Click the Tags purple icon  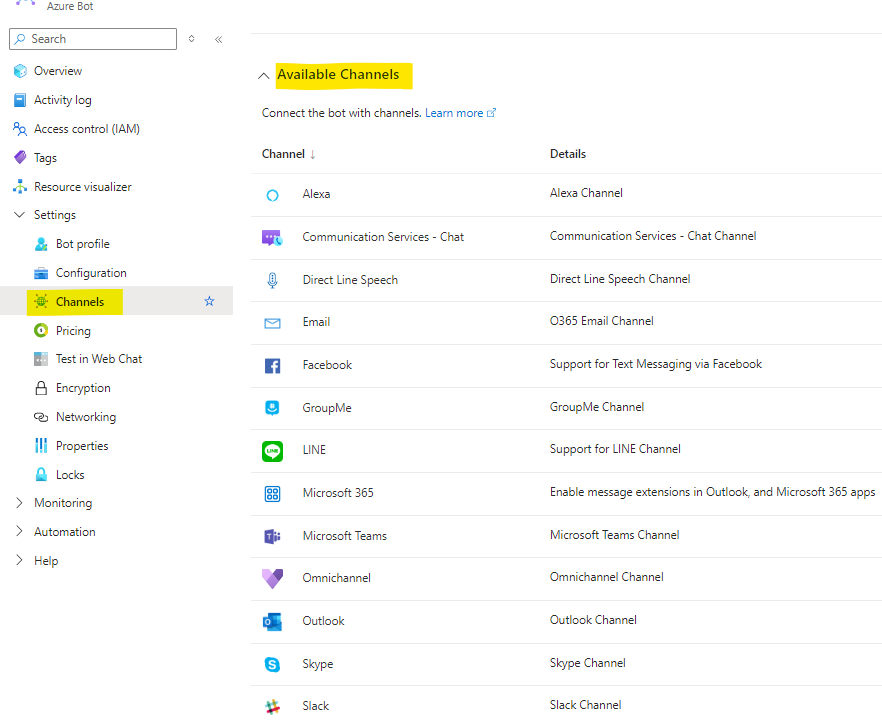(20, 157)
